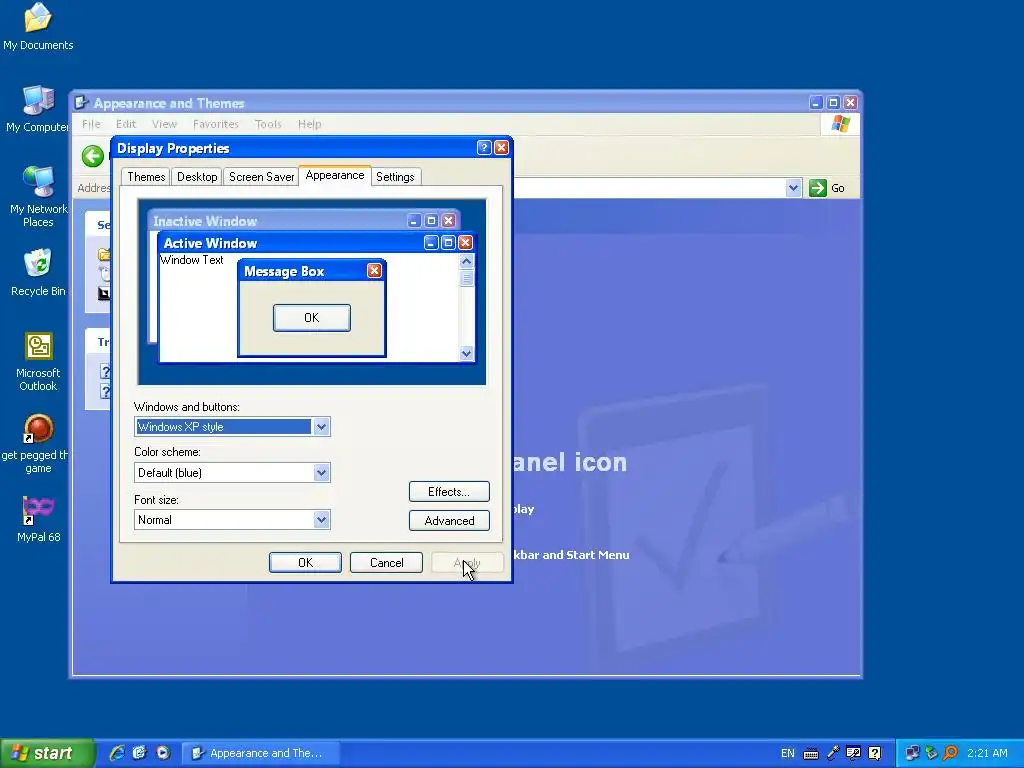This screenshot has height=768, width=1024.
Task: Open View menu in Appearance and Themes
Action: [165, 124]
